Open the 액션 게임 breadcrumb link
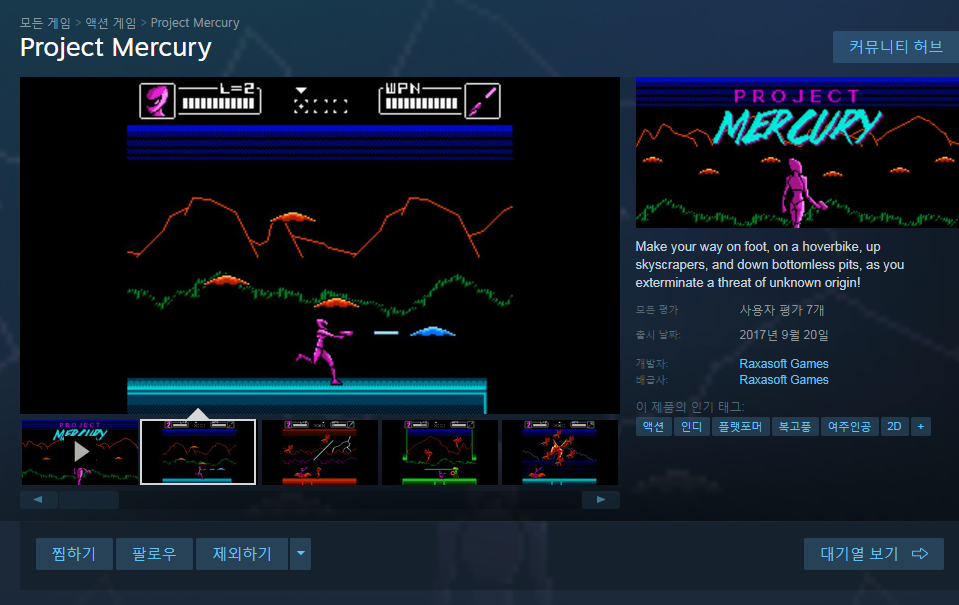 point(111,23)
